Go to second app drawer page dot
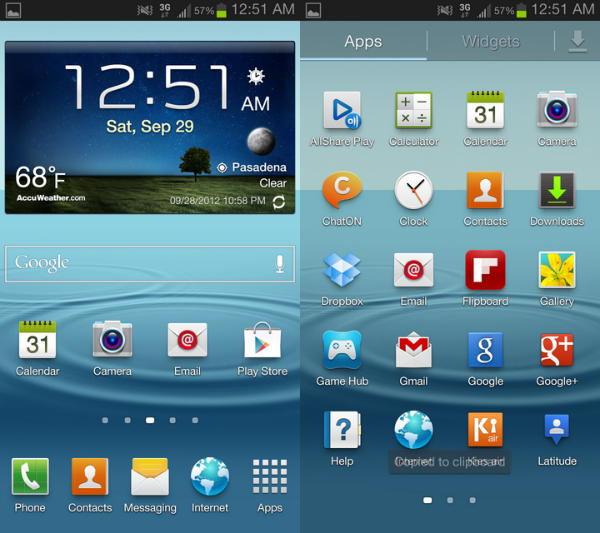This screenshot has width=600, height=533. tap(450, 500)
